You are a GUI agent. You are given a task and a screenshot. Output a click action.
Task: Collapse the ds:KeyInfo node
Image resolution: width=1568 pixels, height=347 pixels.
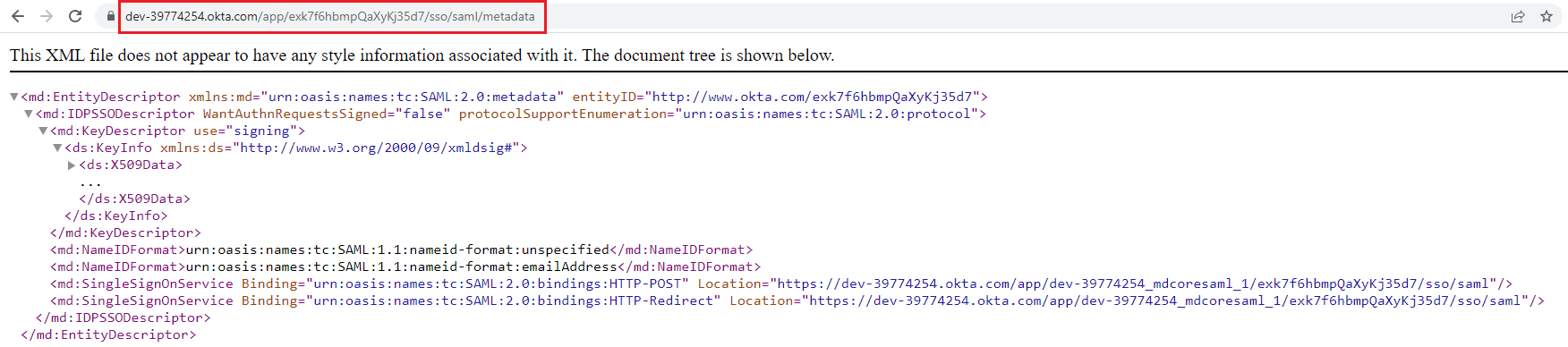(57, 148)
